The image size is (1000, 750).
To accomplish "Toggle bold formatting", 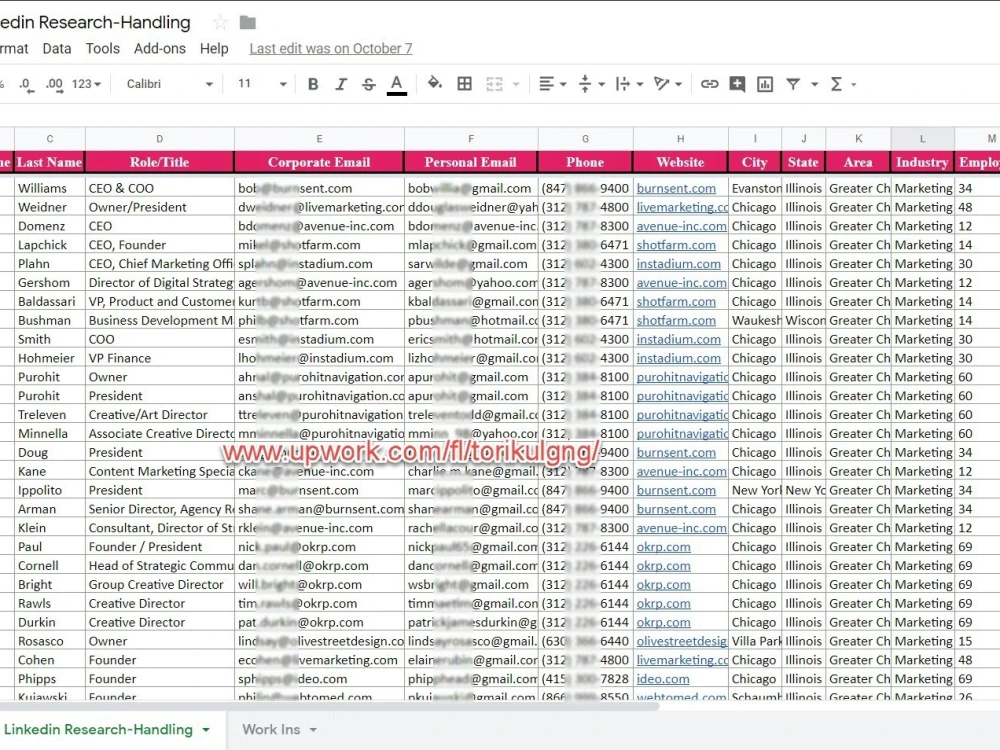I will [x=313, y=84].
